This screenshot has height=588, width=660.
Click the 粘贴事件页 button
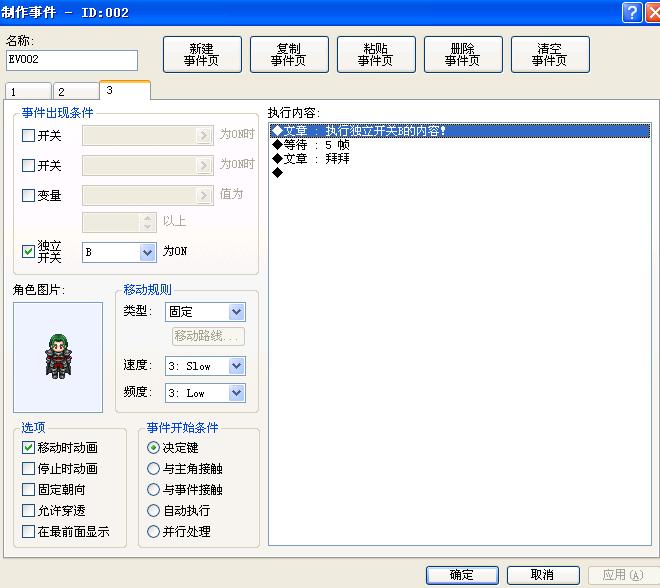(x=376, y=54)
